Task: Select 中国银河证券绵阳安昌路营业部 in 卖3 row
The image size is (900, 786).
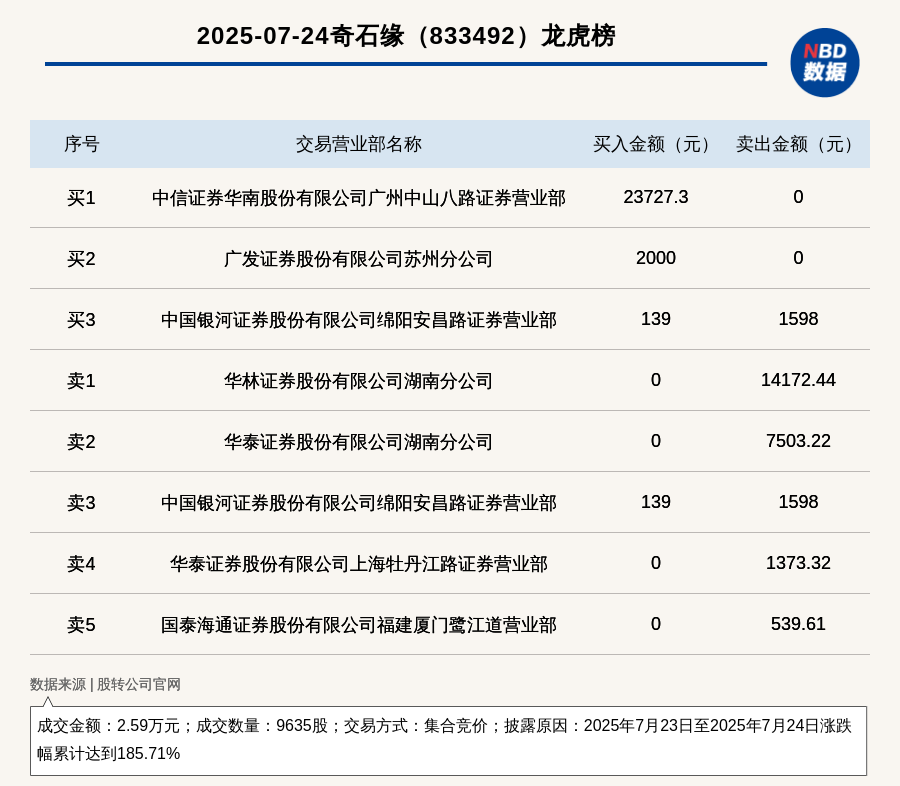Action: (359, 503)
